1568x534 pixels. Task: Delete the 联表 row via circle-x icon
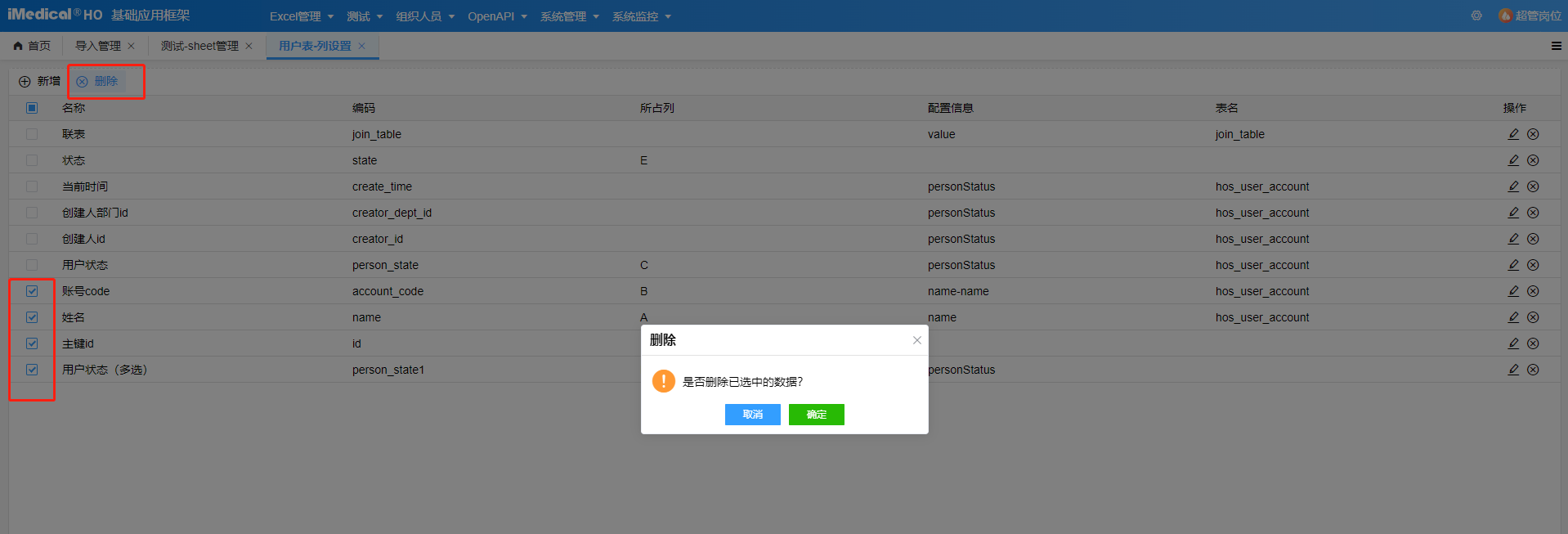click(1533, 134)
